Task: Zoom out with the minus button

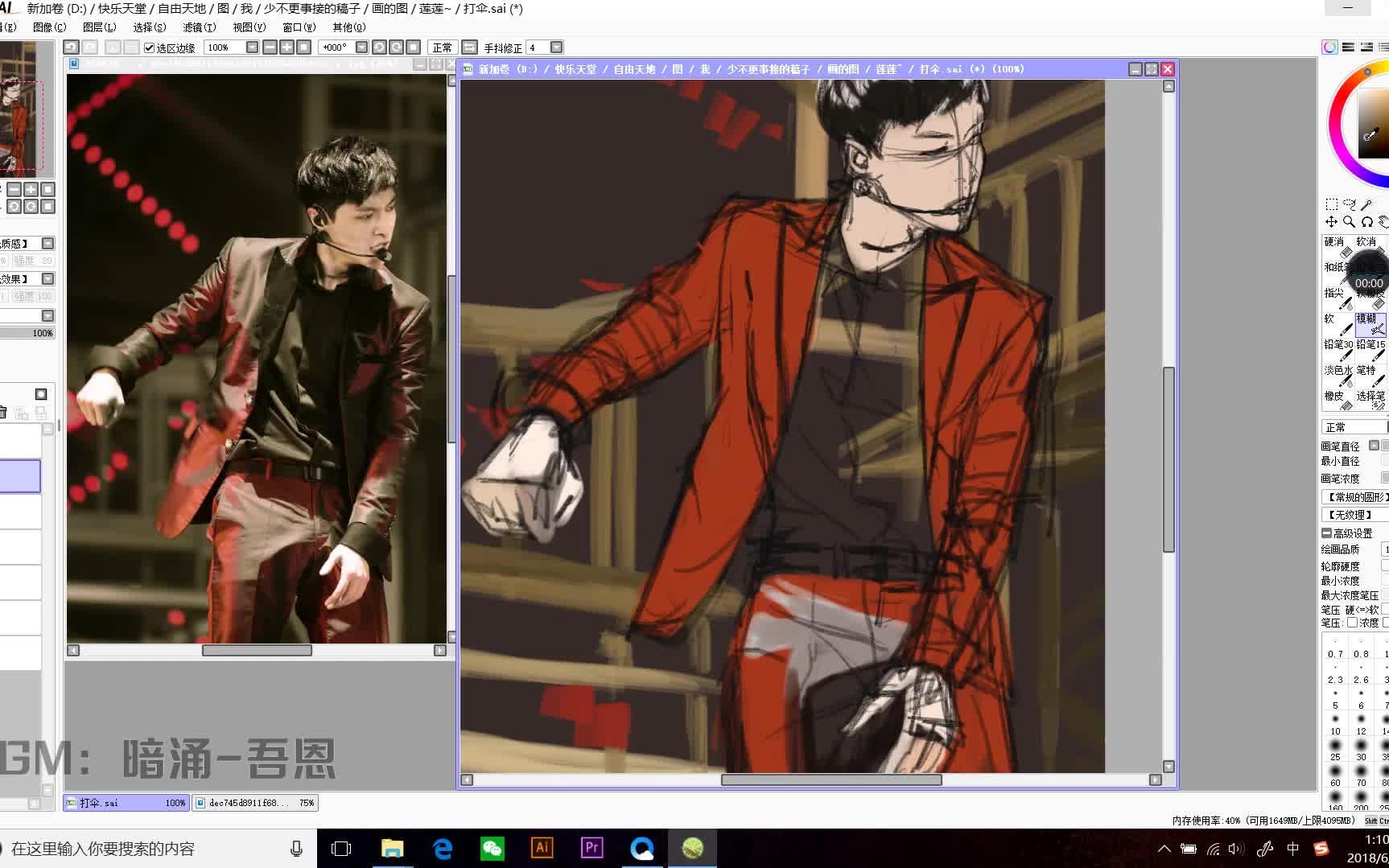Action: (x=270, y=47)
